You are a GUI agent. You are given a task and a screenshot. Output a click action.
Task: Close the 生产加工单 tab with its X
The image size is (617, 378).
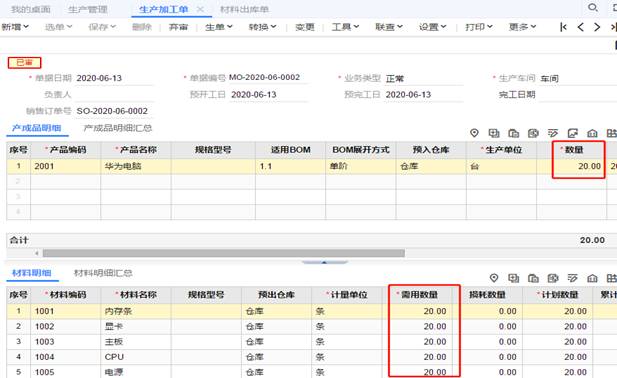[200, 9]
